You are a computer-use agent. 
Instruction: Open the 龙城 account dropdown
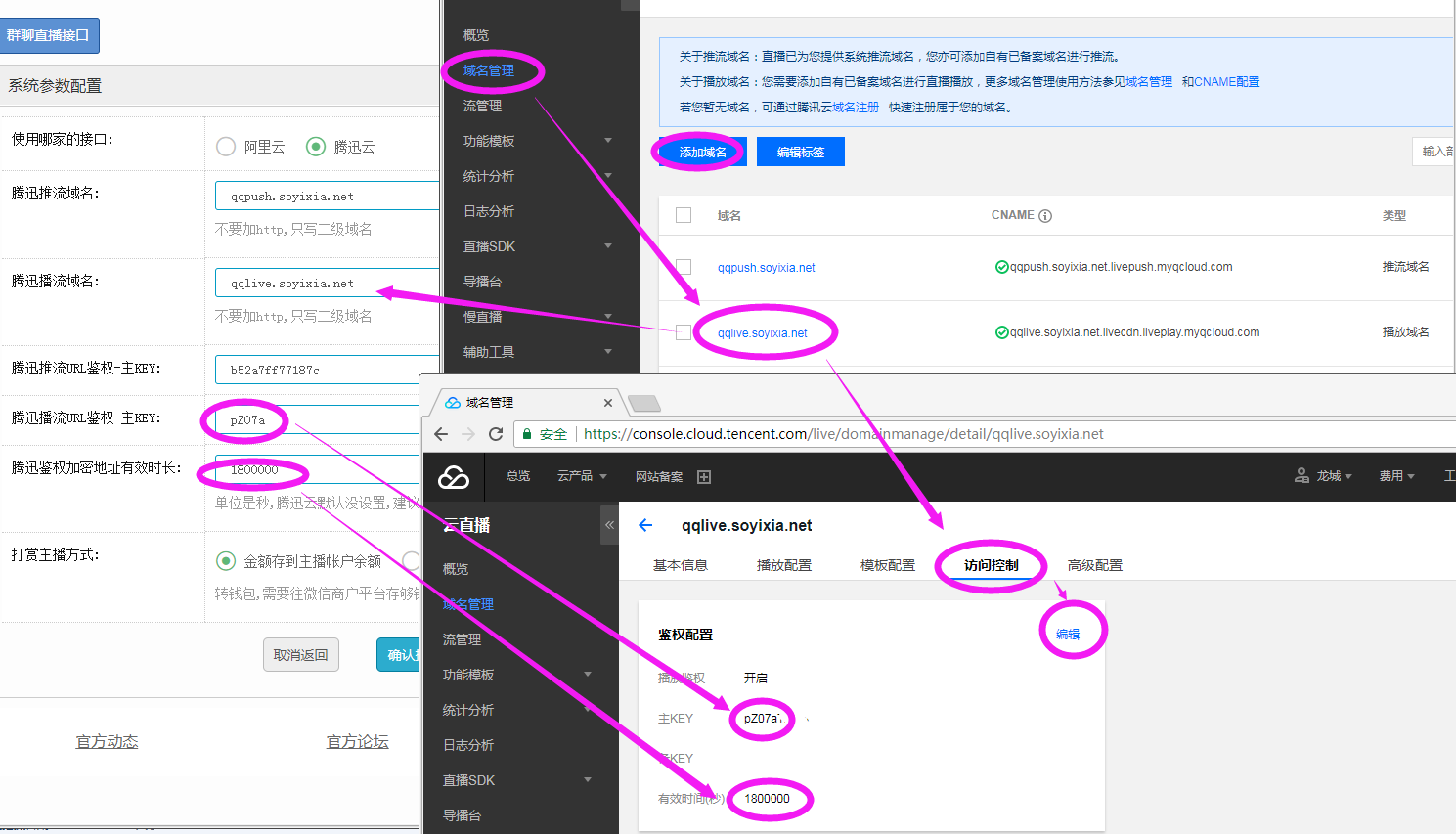pos(1325,476)
